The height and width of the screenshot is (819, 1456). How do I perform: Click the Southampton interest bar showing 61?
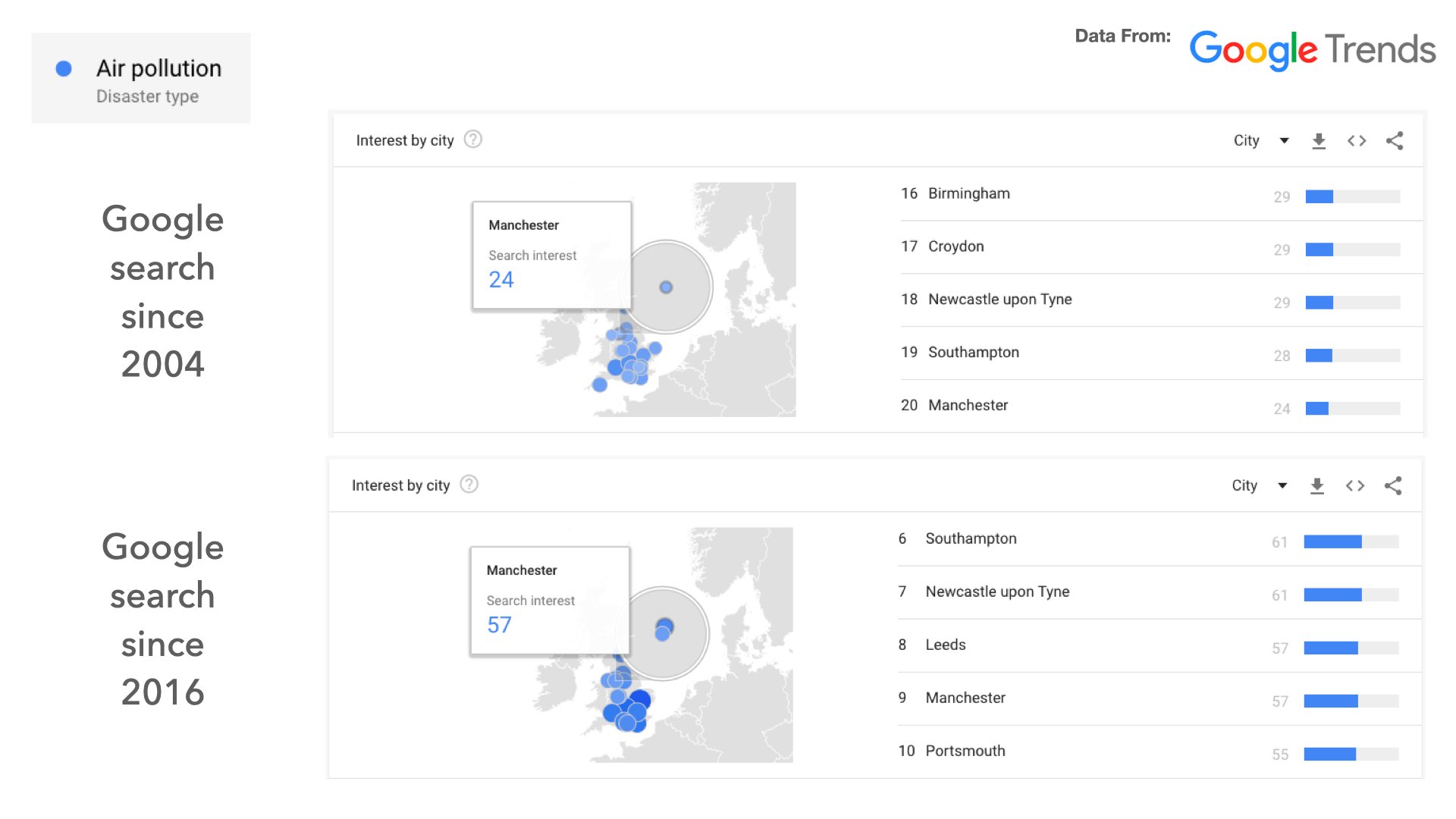tap(1351, 541)
